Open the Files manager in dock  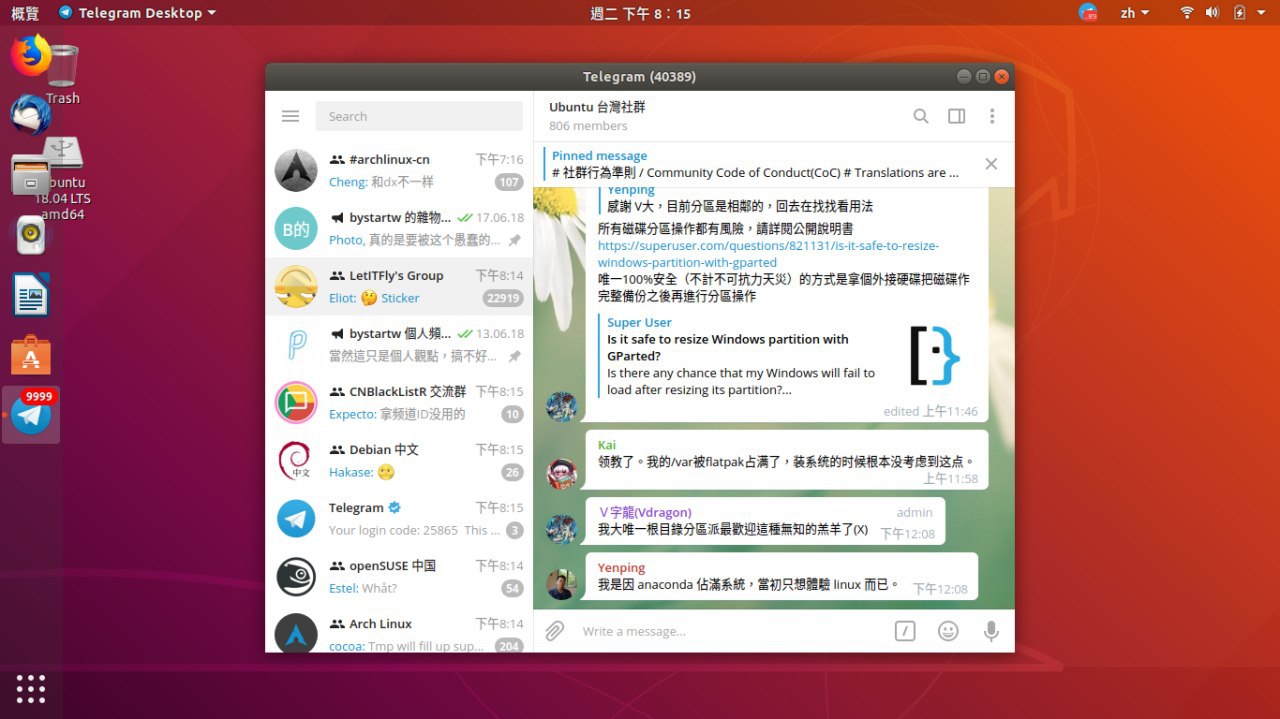(31, 175)
